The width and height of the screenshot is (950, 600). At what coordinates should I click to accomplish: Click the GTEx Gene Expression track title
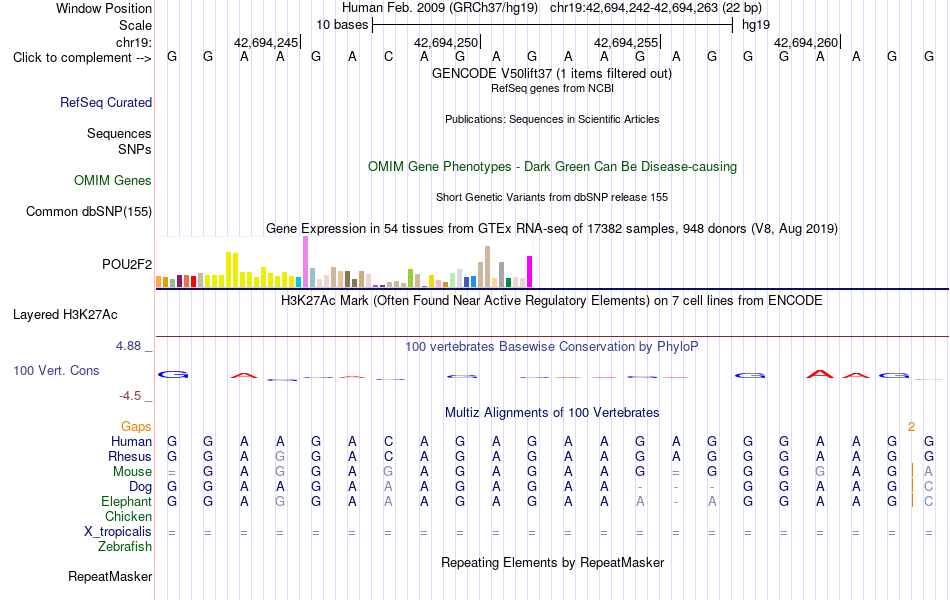[x=552, y=228]
